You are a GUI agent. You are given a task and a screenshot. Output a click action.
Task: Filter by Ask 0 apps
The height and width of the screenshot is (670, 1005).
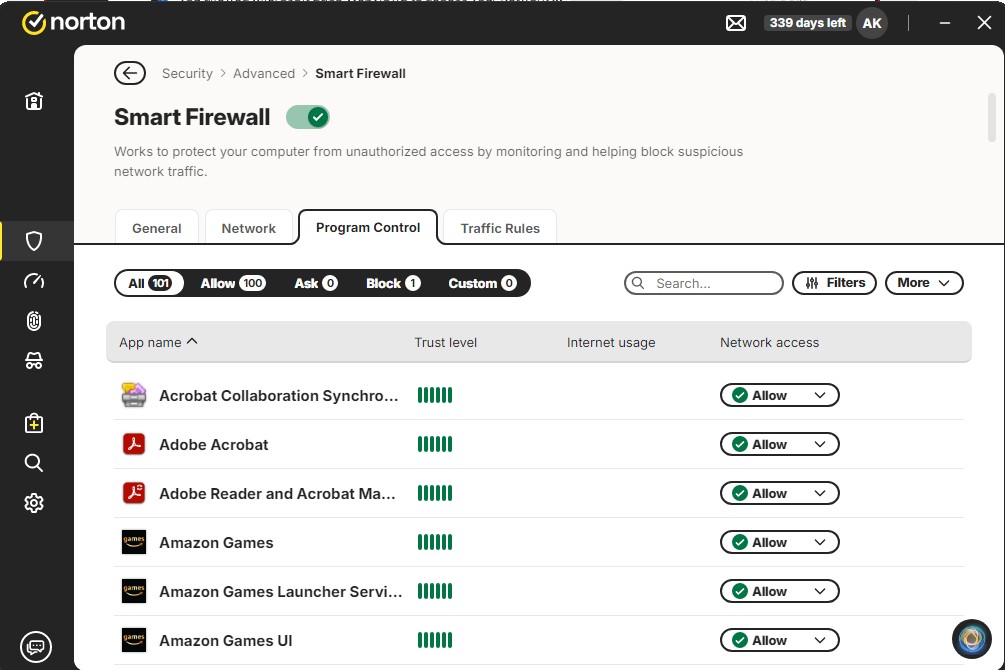tap(315, 283)
